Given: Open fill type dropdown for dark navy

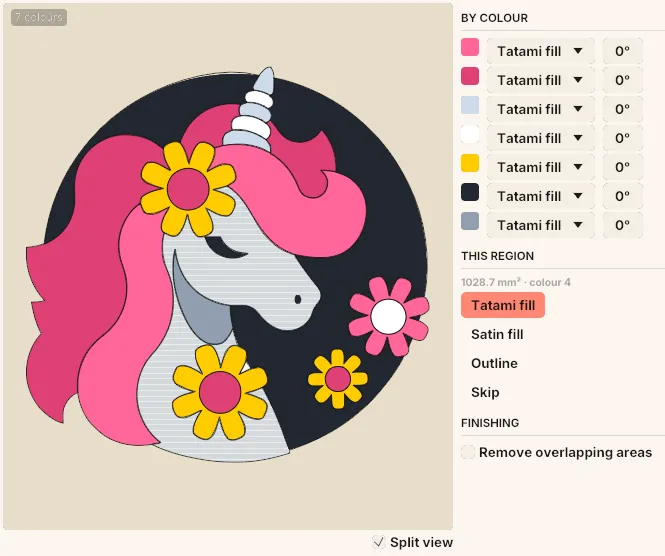Looking at the screenshot, I should (540, 196).
